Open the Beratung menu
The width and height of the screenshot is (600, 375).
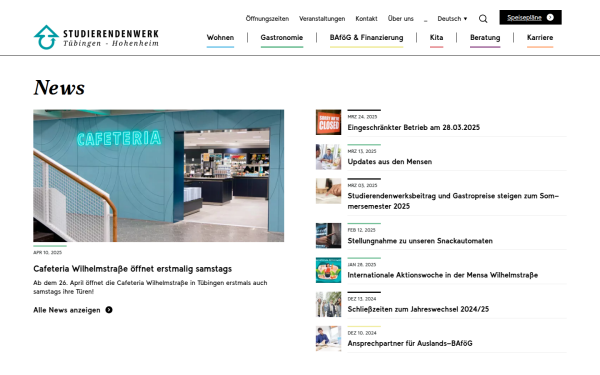pos(485,38)
